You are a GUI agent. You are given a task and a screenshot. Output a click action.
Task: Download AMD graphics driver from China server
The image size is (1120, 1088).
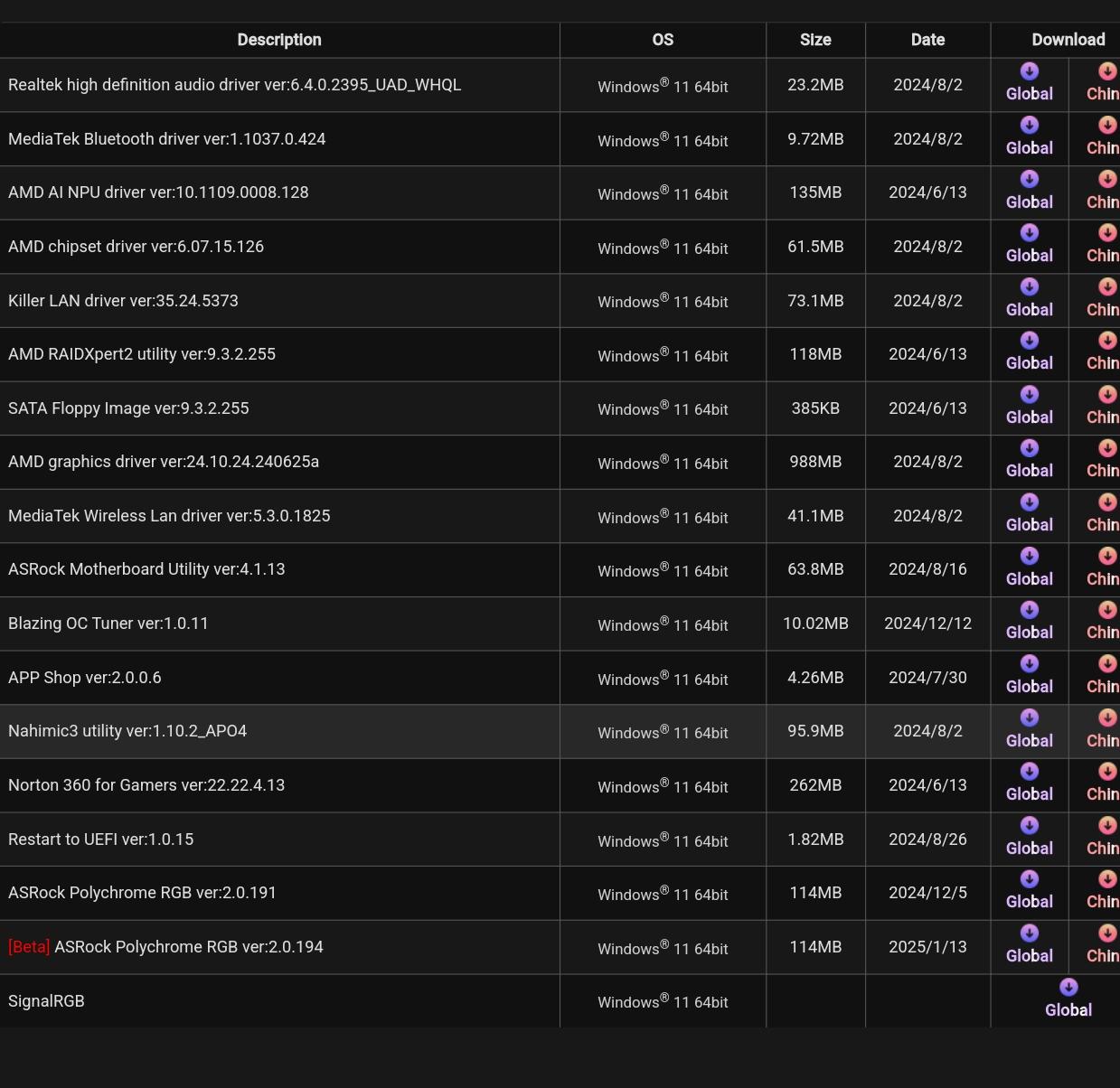click(x=1106, y=460)
